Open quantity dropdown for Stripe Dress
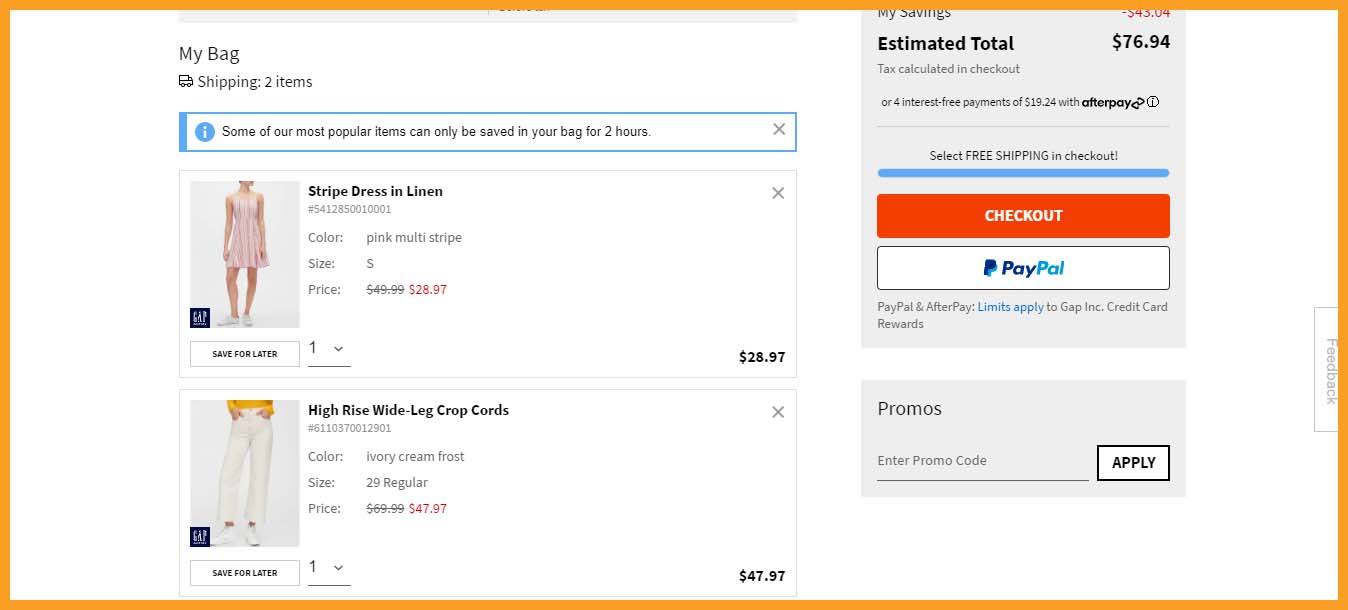Image resolution: width=1348 pixels, height=610 pixels. 329,349
